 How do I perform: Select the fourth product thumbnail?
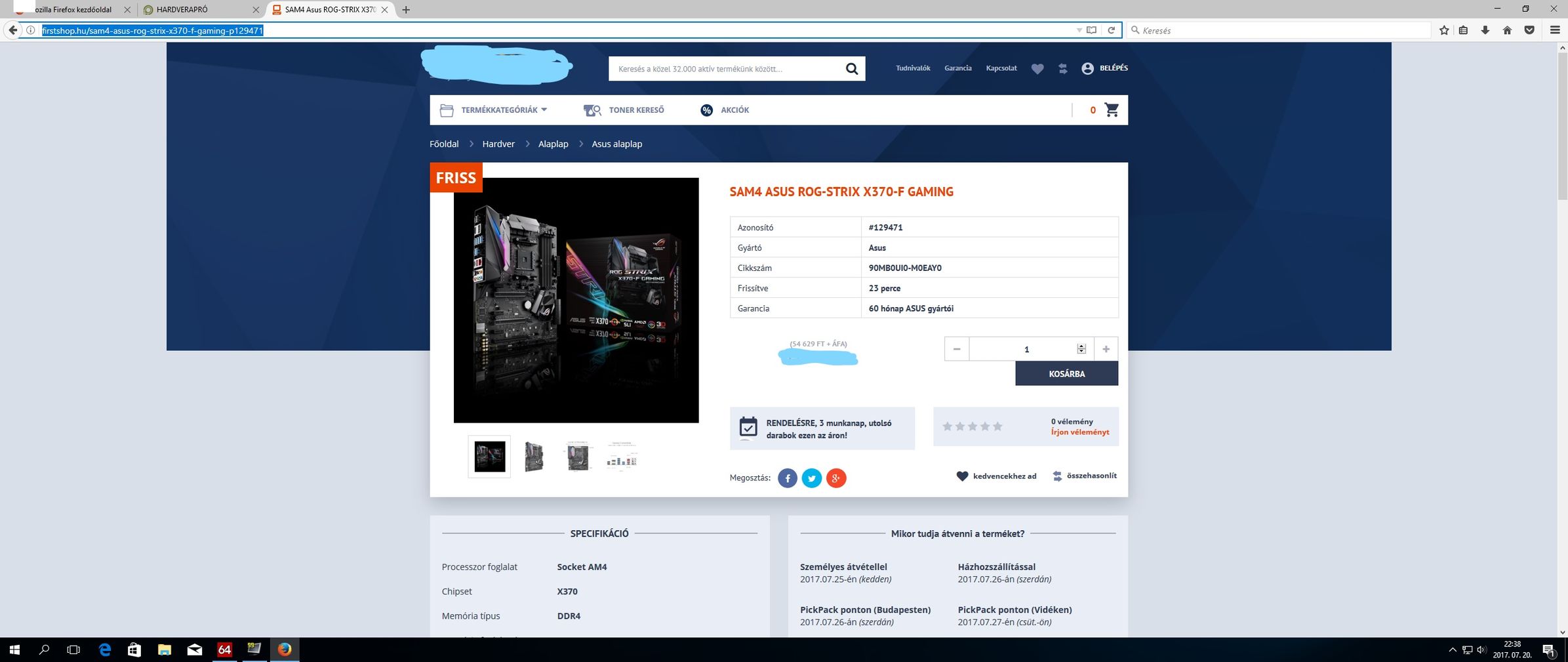click(x=621, y=457)
